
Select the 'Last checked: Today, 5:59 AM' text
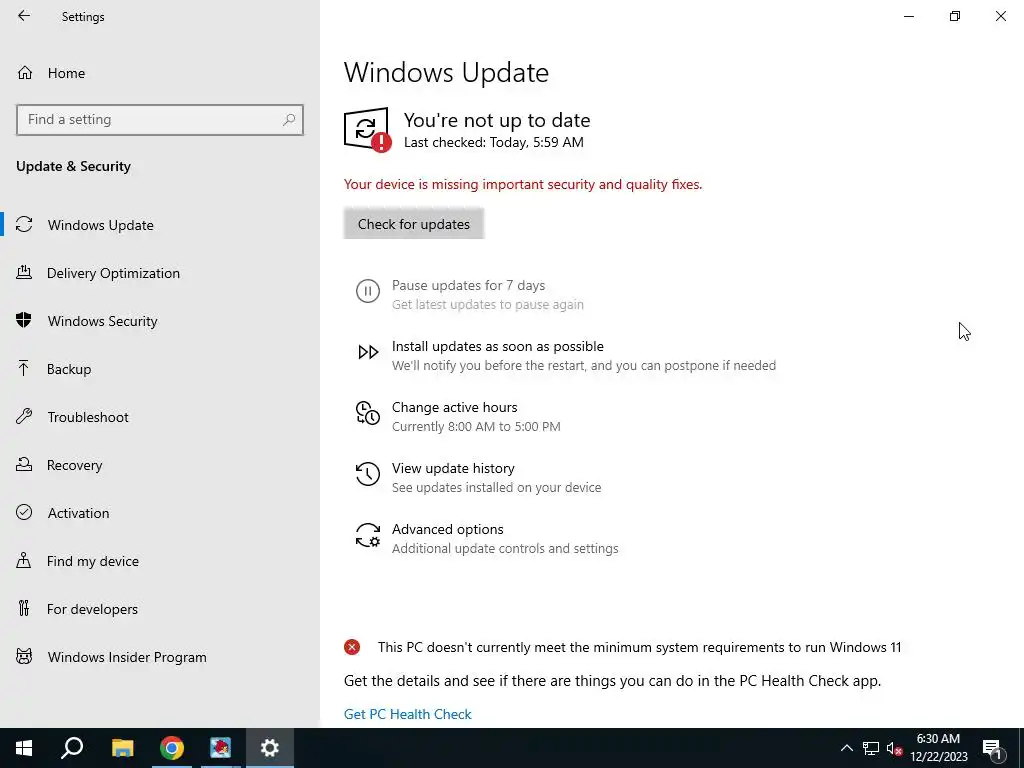pyautogui.click(x=494, y=142)
